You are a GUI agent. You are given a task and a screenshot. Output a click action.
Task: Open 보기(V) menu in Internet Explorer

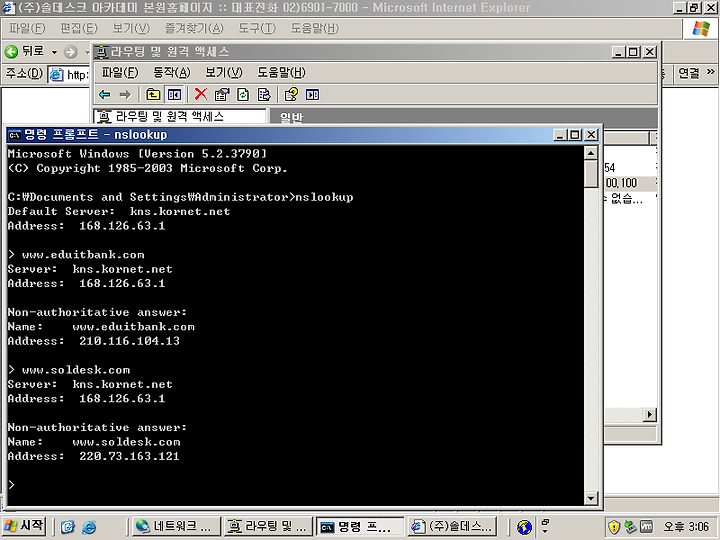click(x=131, y=28)
